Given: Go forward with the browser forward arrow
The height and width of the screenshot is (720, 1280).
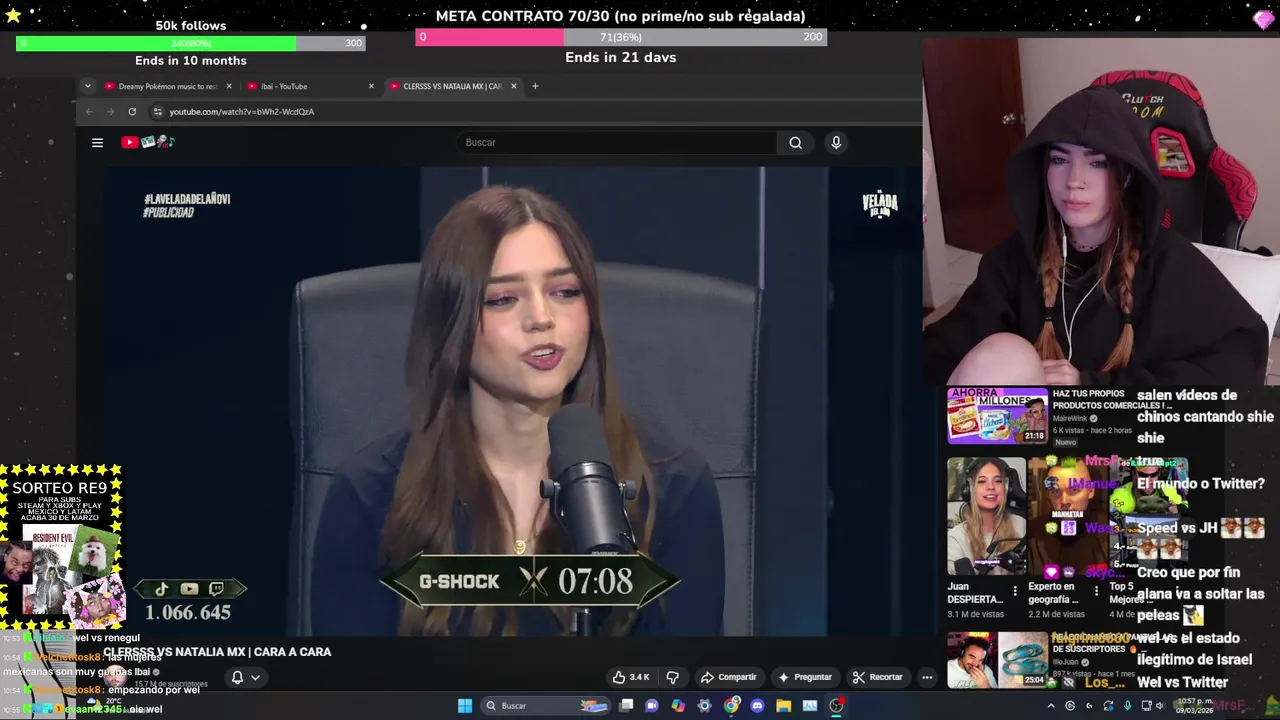Looking at the screenshot, I should (x=110, y=112).
